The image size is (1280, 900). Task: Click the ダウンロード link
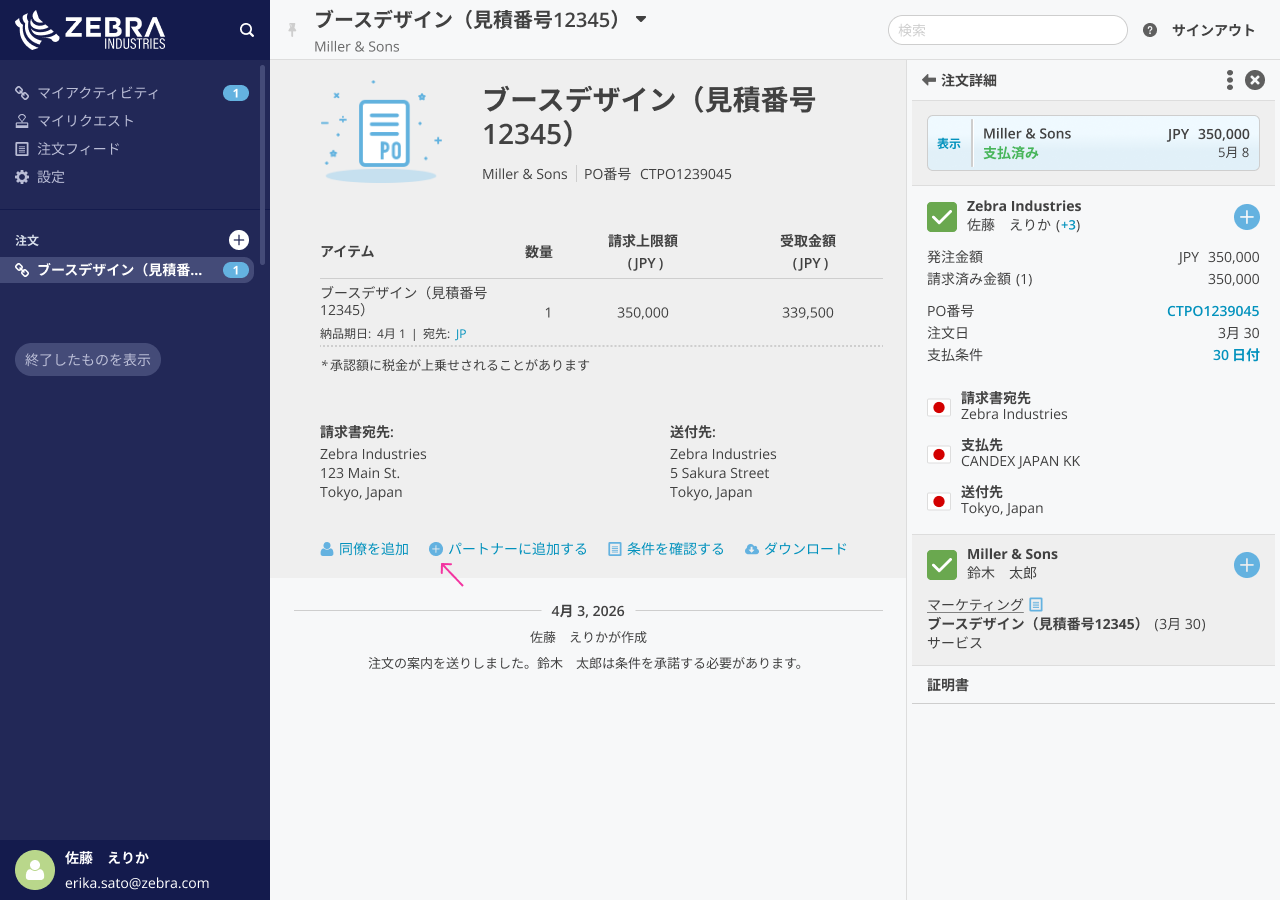tap(796, 549)
